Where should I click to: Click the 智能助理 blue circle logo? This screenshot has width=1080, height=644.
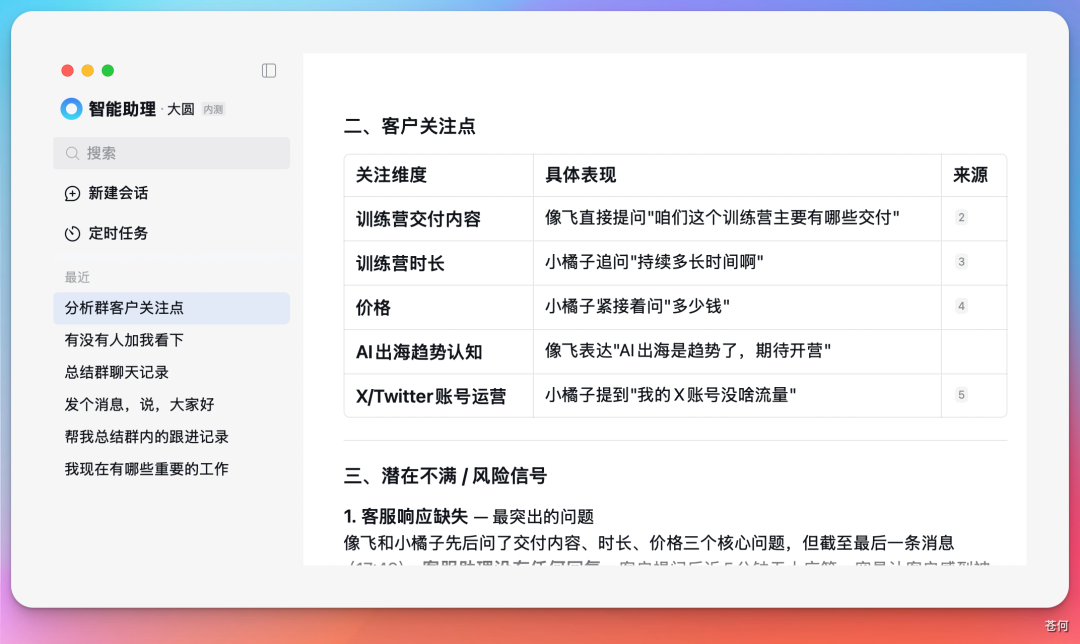[x=71, y=109]
